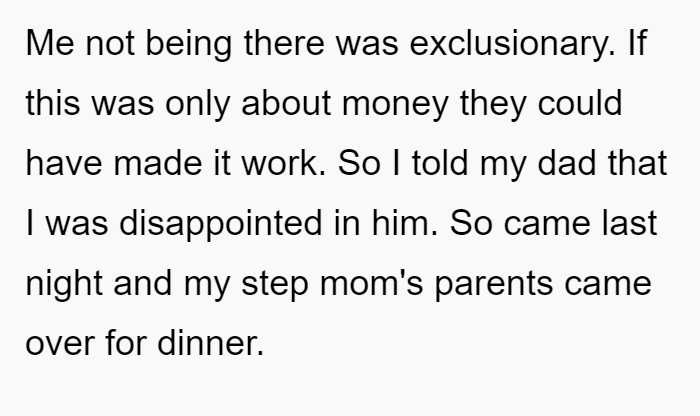Image resolution: width=700 pixels, height=416 pixels.
Task: Click the word 'being' in the first line
Action: [x=189, y=44]
